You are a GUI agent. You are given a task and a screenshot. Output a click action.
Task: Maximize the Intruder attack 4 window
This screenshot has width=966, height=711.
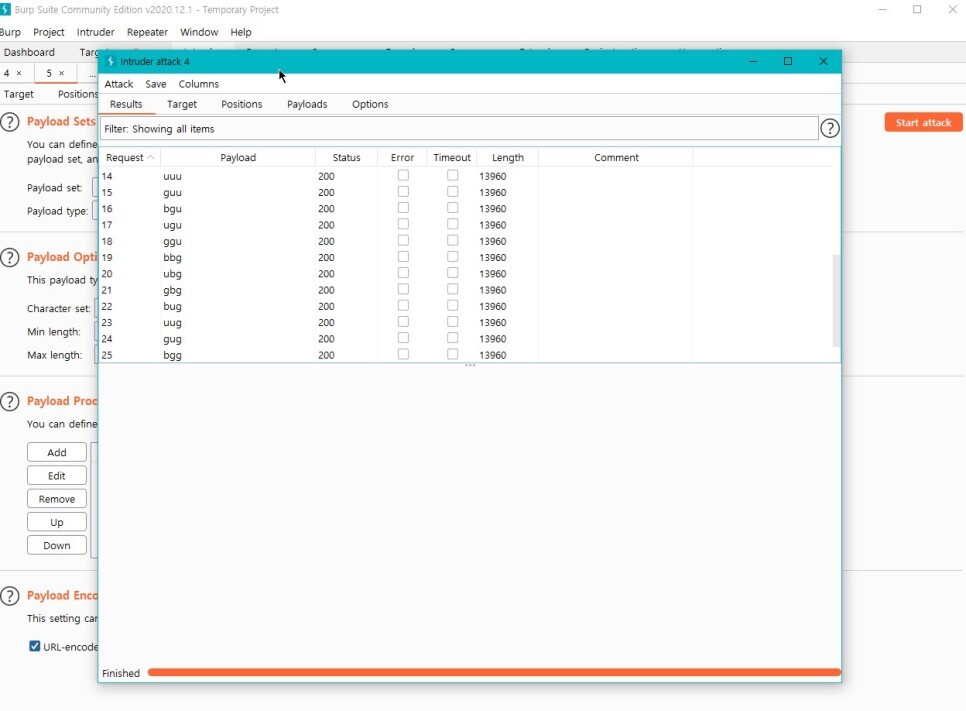pos(787,61)
